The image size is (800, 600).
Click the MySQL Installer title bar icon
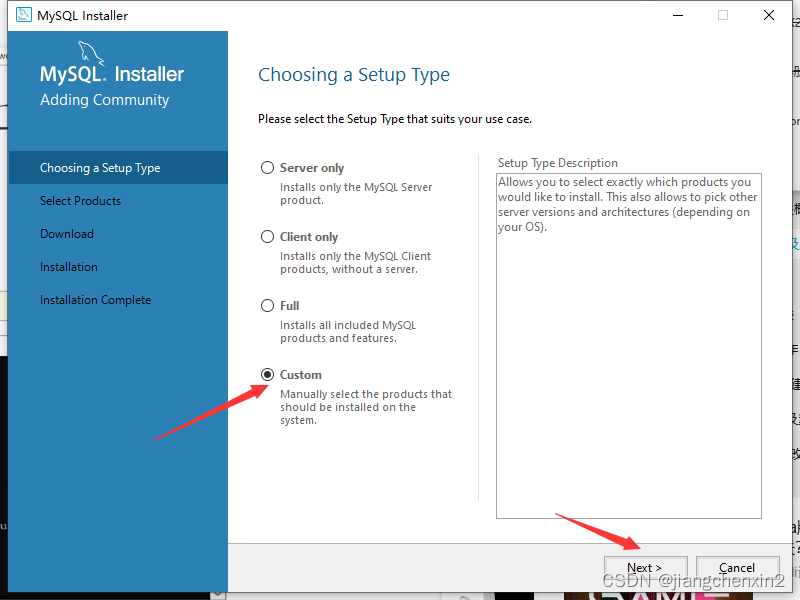click(x=23, y=15)
